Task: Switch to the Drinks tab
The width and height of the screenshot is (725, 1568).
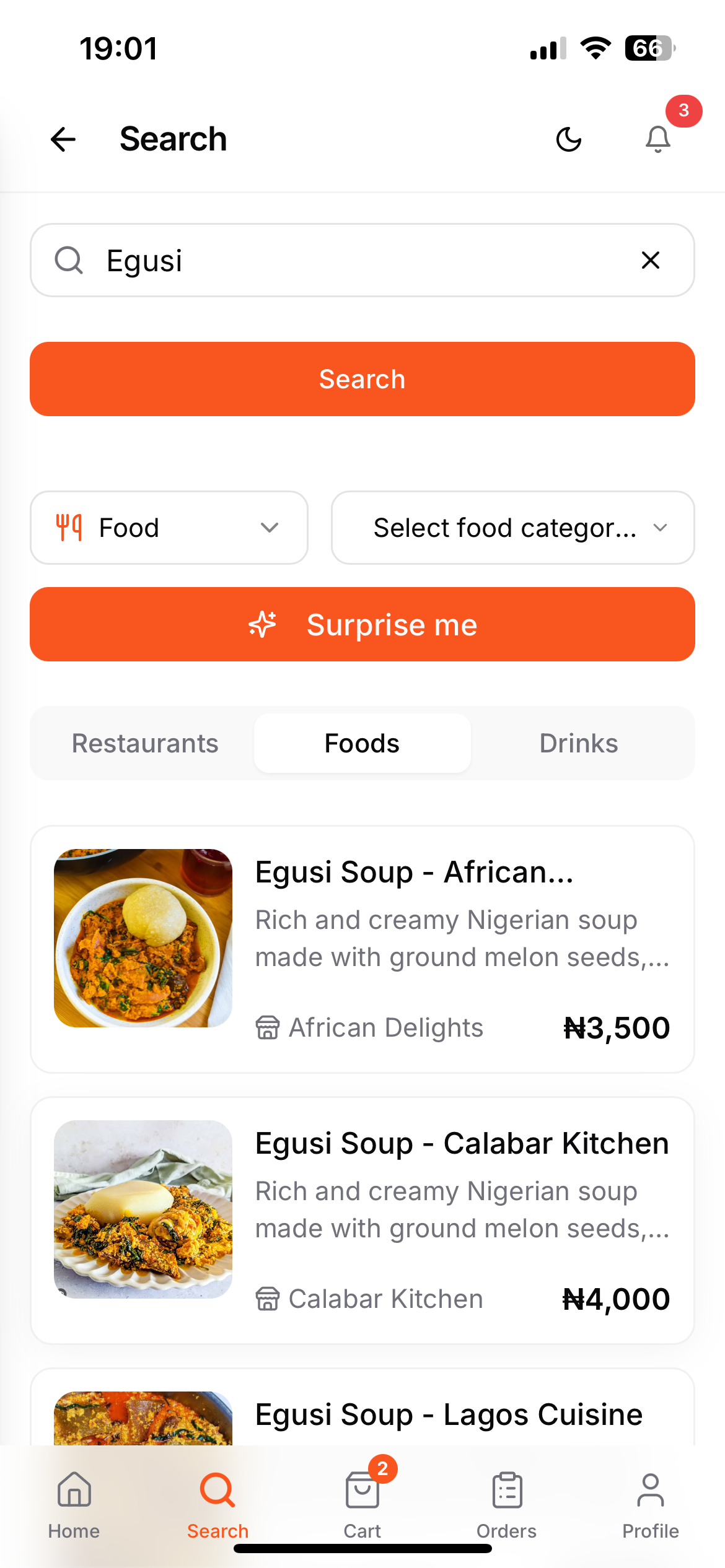Action: click(579, 743)
